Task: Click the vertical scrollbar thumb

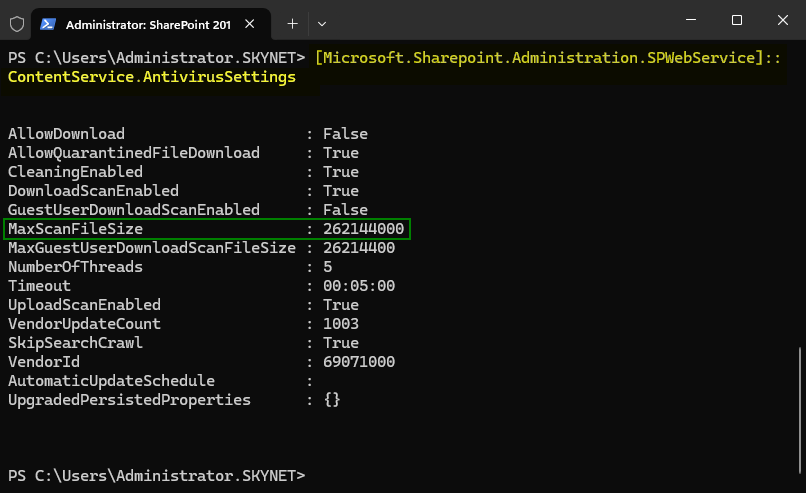Action: point(800,410)
